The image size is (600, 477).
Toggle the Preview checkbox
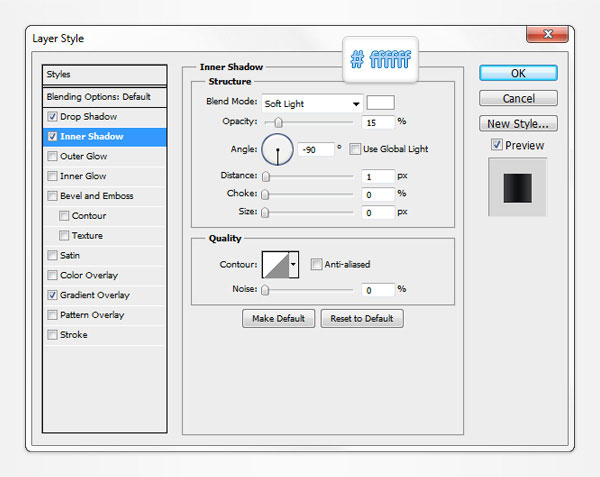point(497,145)
